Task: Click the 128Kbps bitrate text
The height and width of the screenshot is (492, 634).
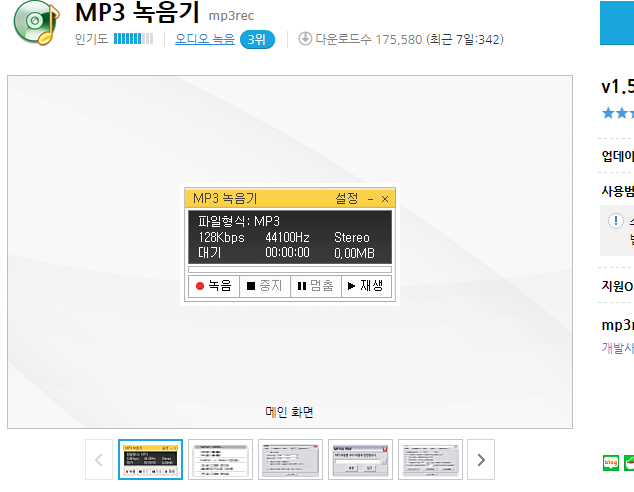Action: (222, 237)
